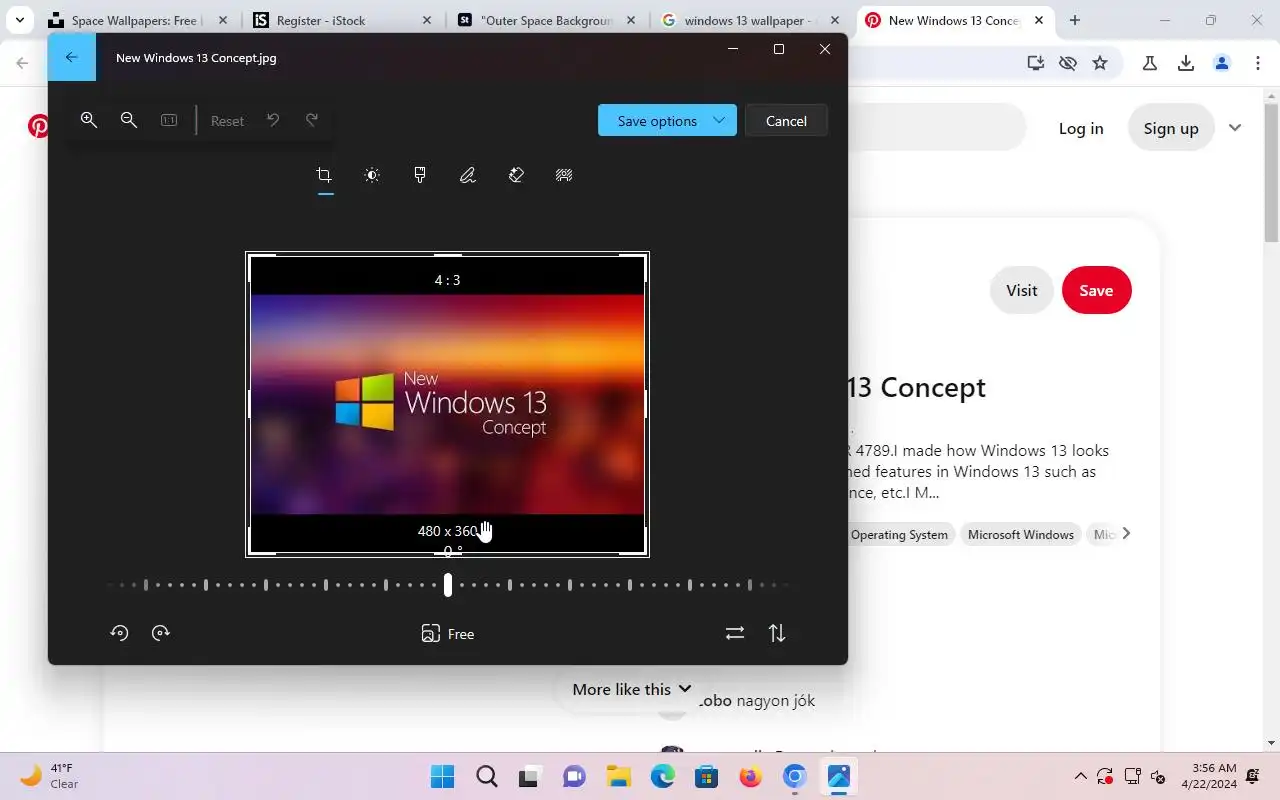Go back with the blue arrow button

coord(72,57)
